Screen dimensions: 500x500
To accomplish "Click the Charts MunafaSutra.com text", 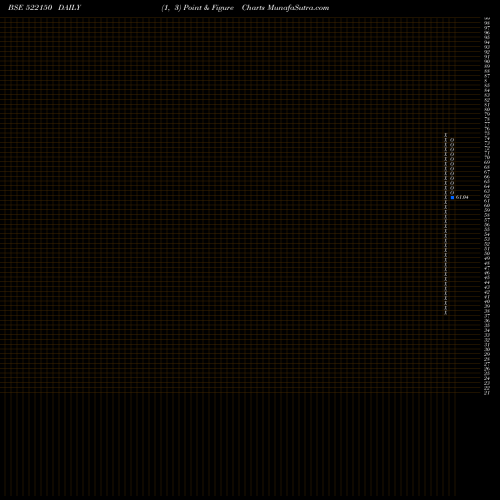I will (285, 8).
